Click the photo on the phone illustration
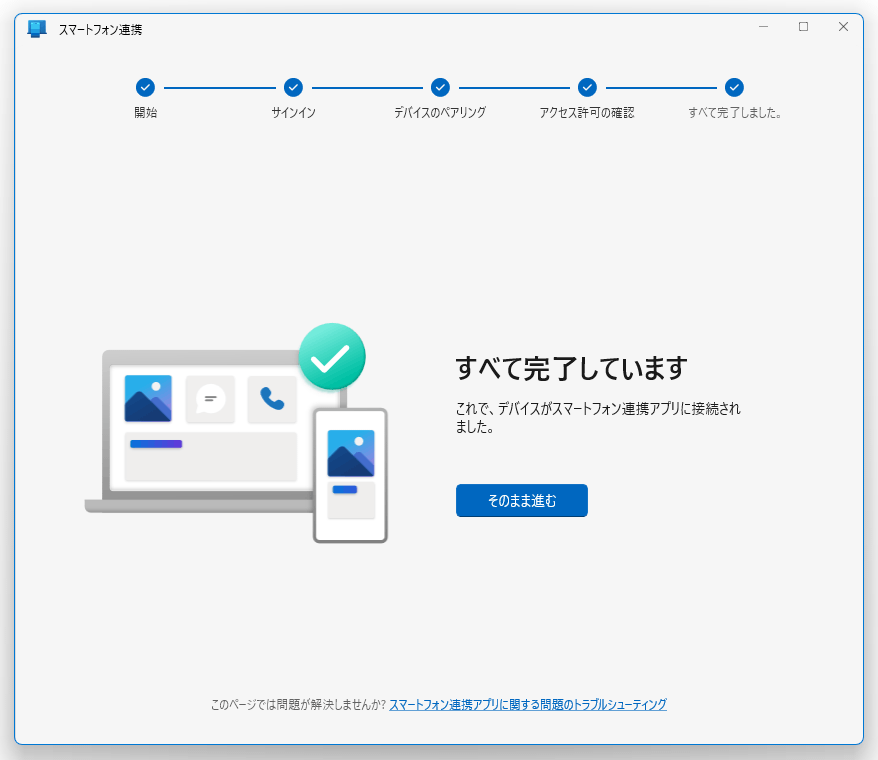This screenshot has width=878, height=760. click(351, 453)
